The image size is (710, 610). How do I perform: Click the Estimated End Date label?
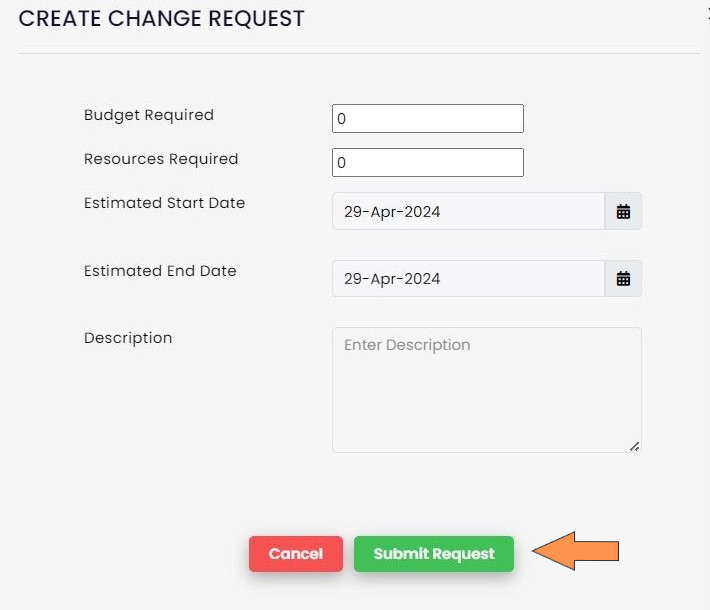tap(160, 271)
